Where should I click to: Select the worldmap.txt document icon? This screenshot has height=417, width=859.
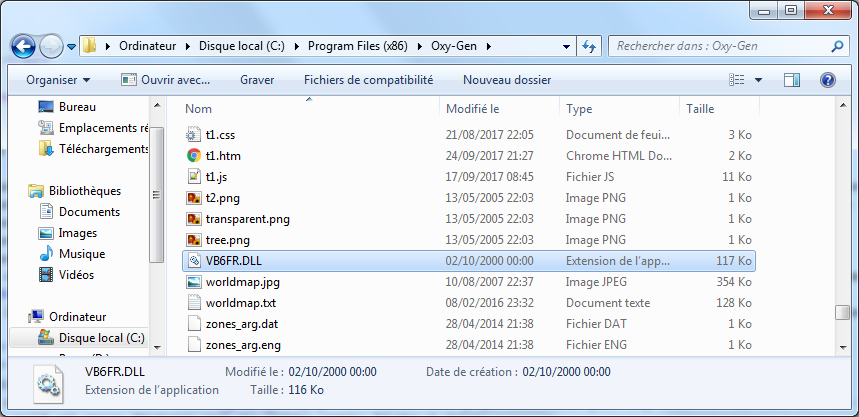193,303
